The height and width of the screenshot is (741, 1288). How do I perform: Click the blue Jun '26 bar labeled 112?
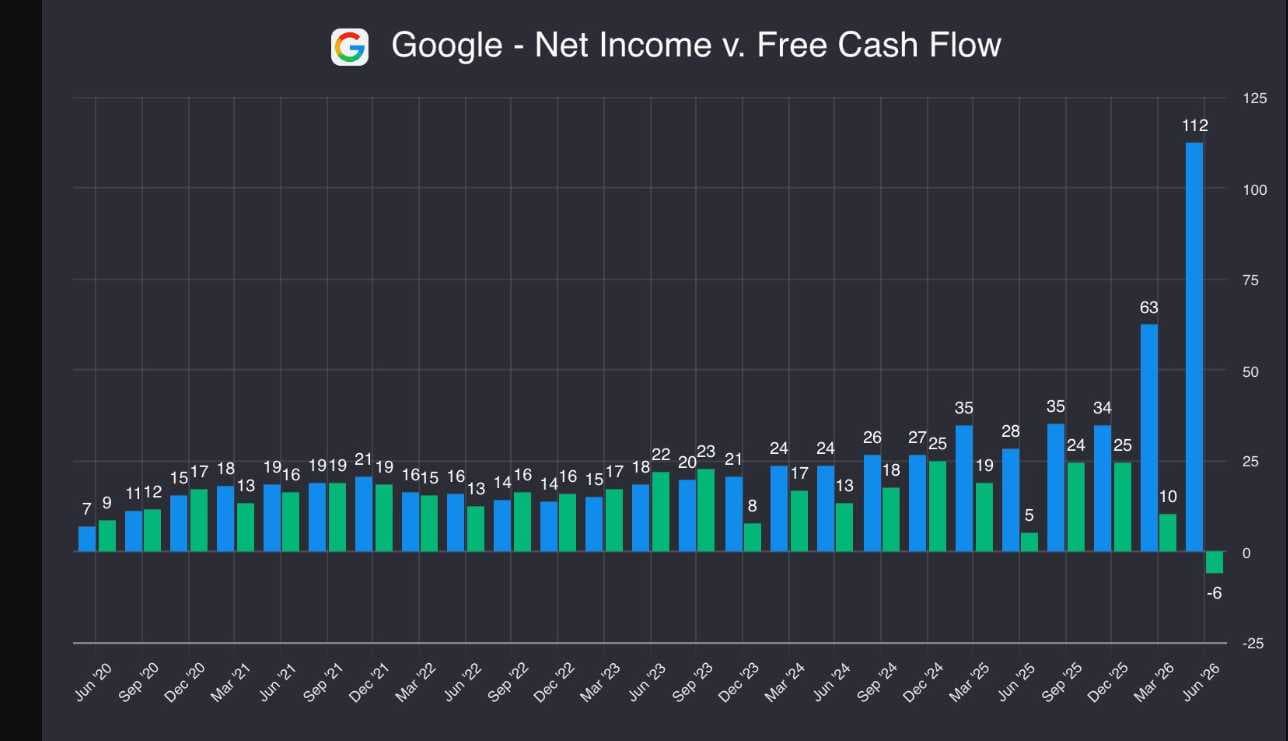coord(1194,347)
